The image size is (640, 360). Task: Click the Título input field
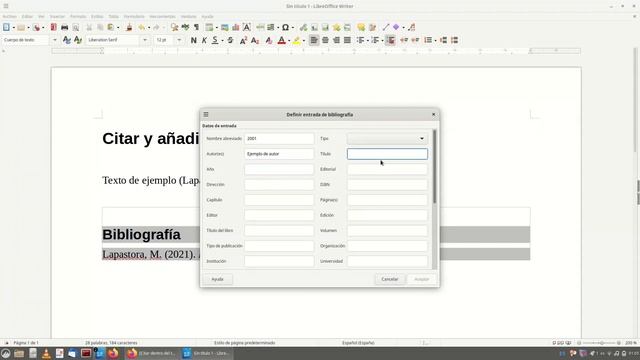387,154
